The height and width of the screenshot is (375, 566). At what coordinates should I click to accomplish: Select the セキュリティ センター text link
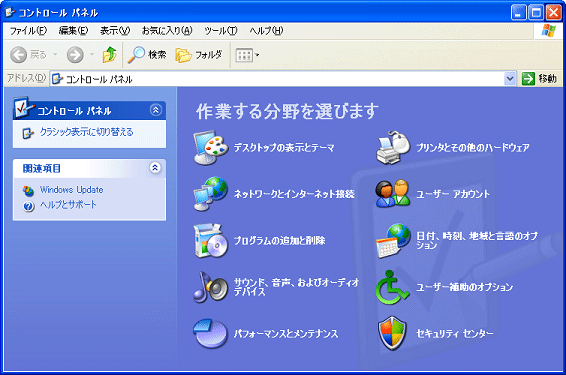(454, 333)
